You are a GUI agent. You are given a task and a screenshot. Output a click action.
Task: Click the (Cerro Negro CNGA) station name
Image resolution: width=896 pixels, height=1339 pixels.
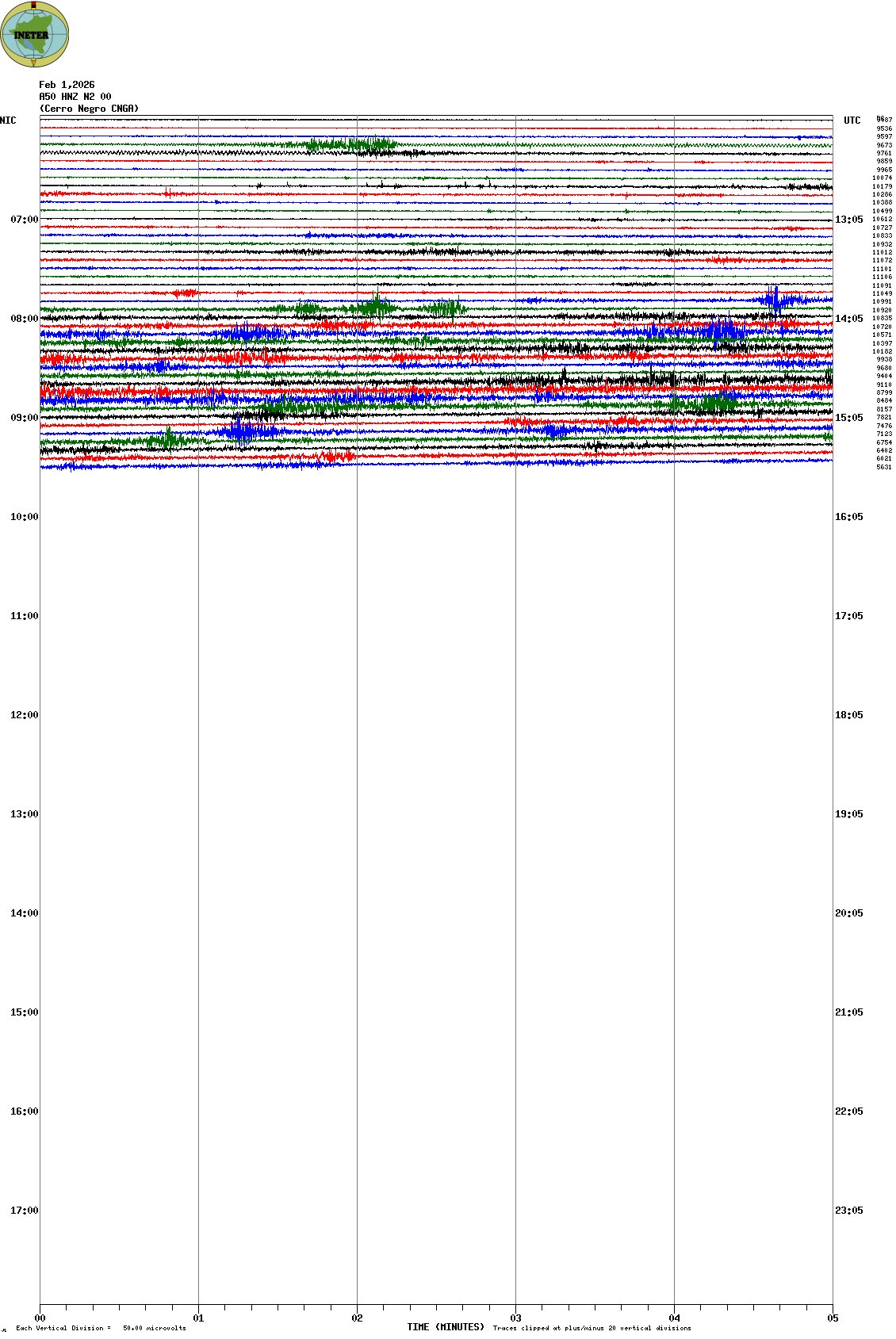[89, 109]
